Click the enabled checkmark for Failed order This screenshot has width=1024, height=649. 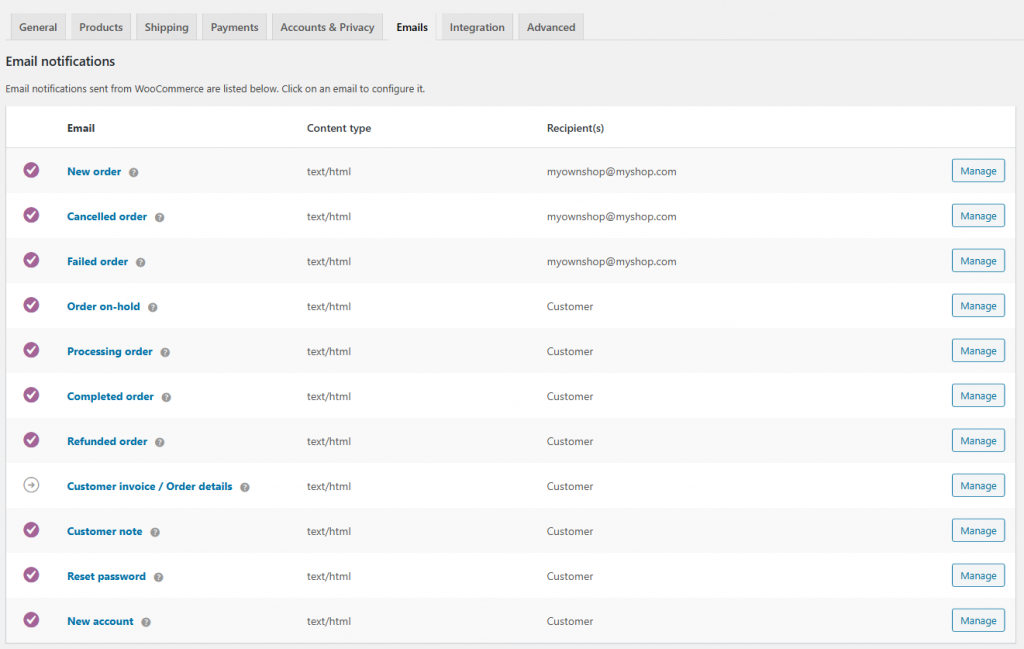(31, 261)
